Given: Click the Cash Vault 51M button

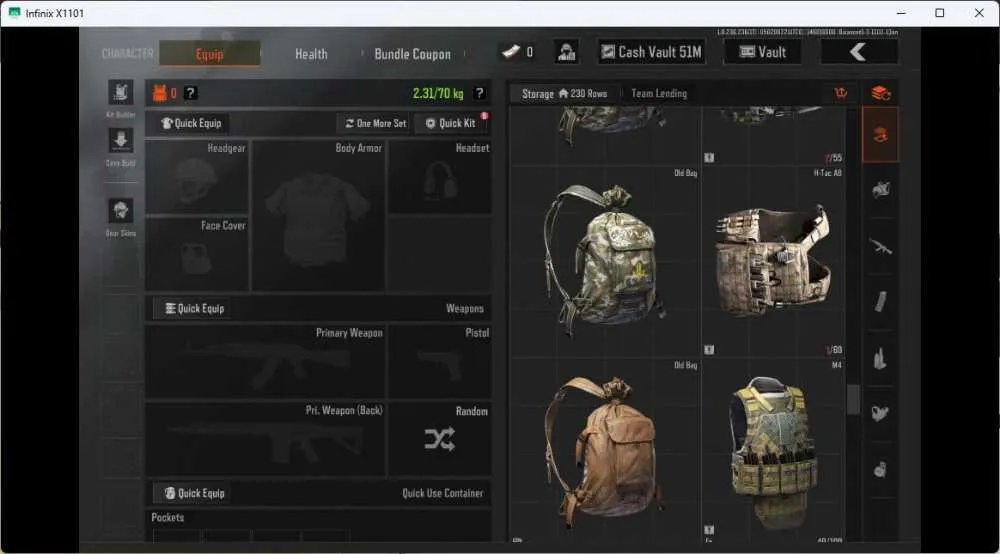Looking at the screenshot, I should point(652,52).
